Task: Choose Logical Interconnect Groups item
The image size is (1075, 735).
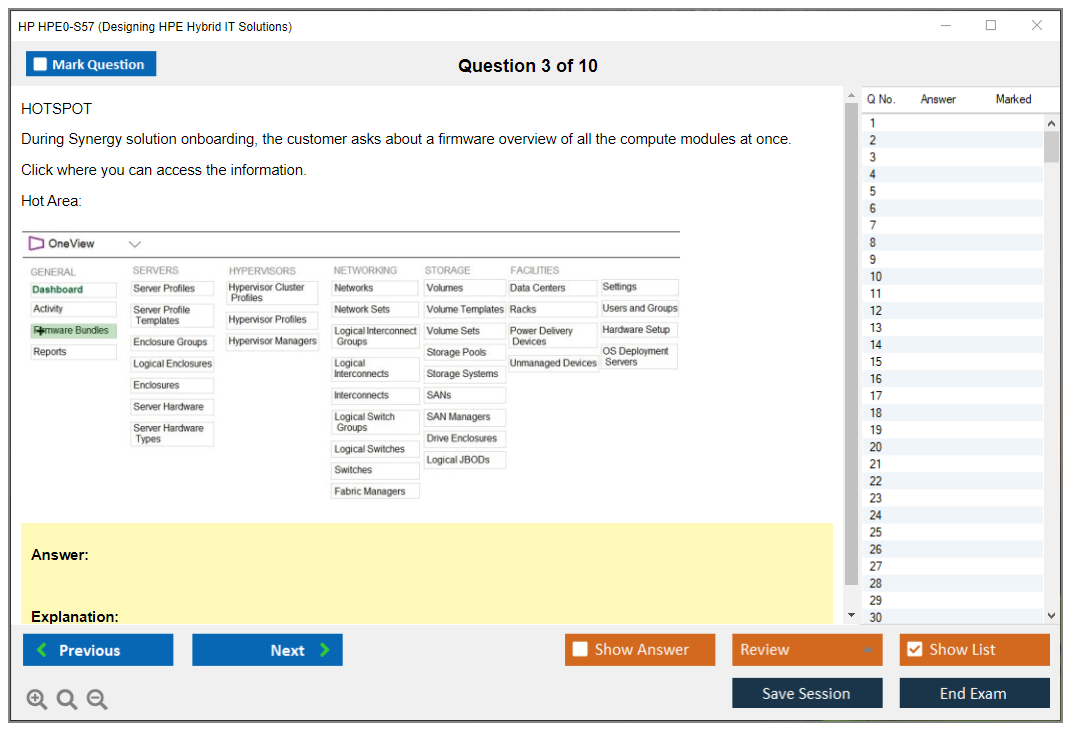Action: click(x=375, y=336)
